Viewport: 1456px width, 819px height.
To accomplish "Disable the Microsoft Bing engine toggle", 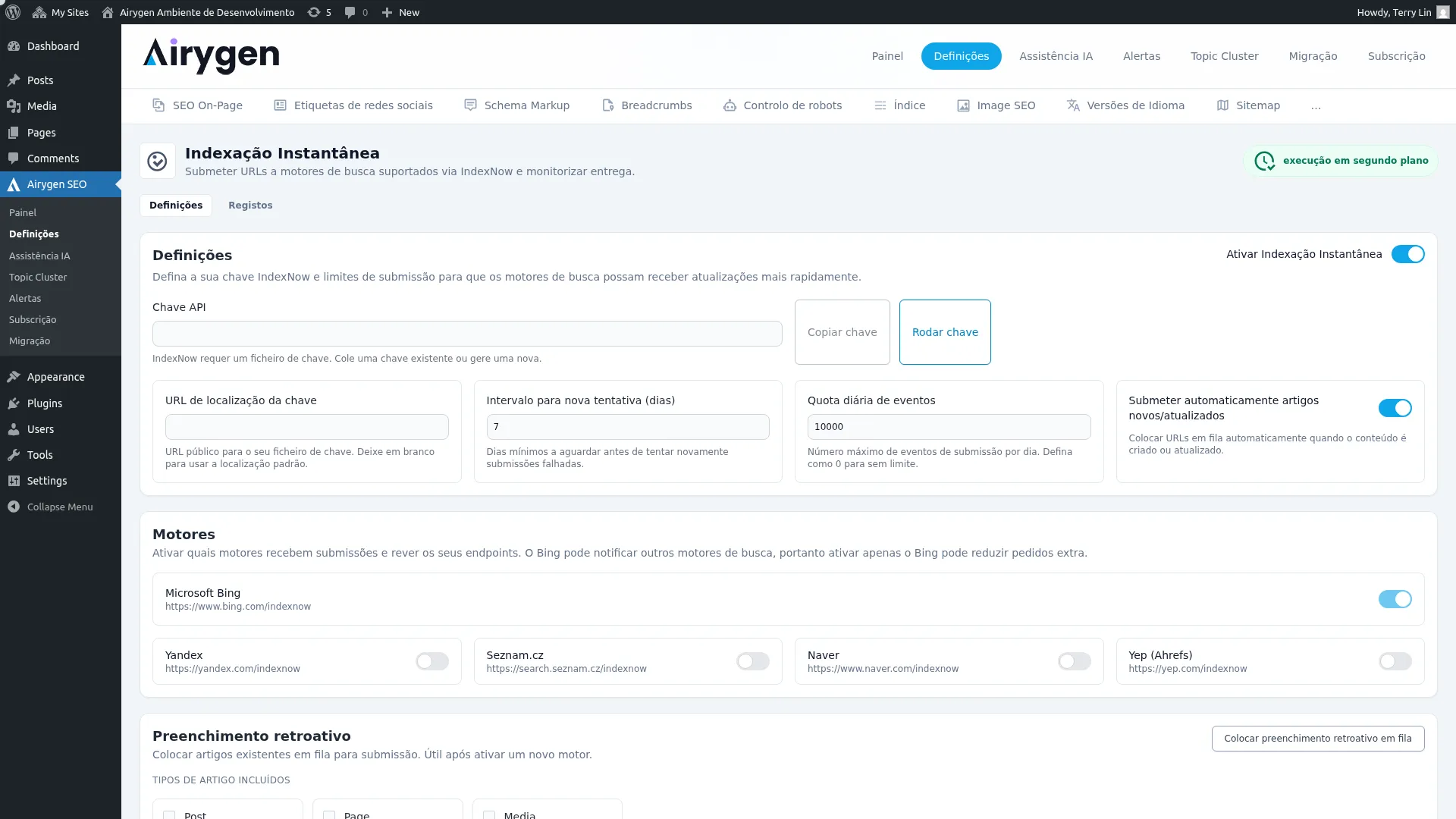I will click(x=1395, y=599).
